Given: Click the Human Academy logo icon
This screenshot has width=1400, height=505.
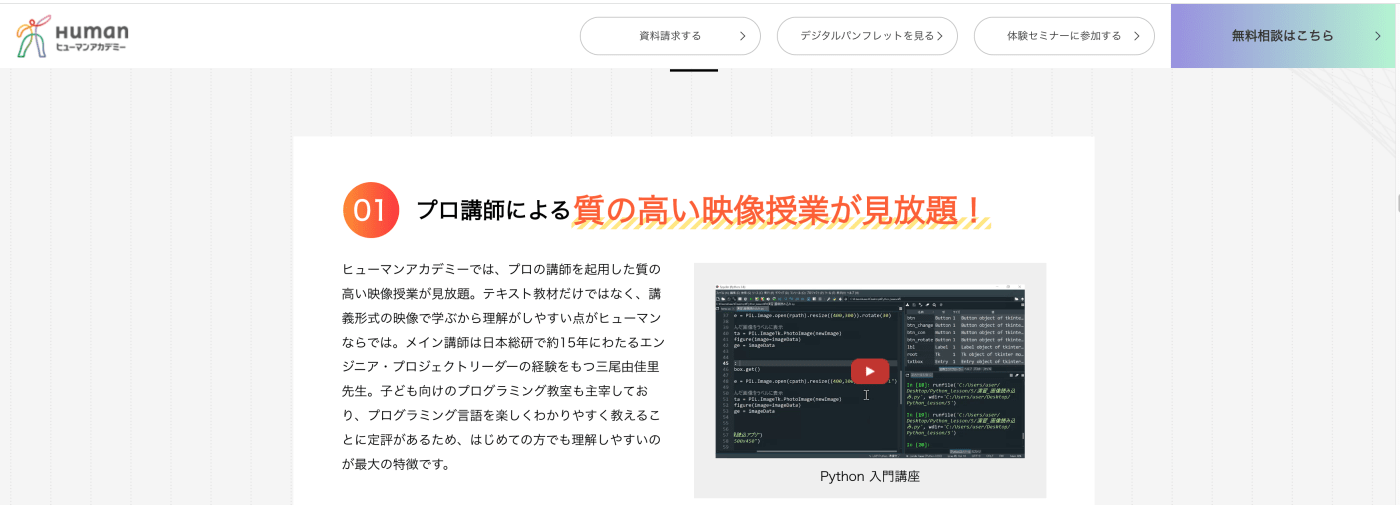Looking at the screenshot, I should [x=34, y=36].
